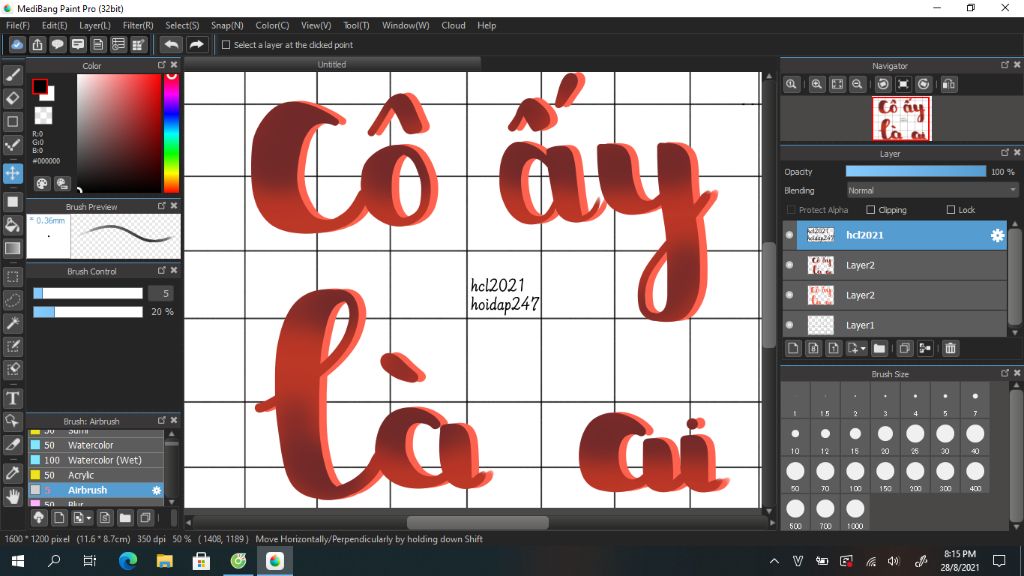The width and height of the screenshot is (1024, 576).
Task: Switch to the Untitled canvas tab
Action: (332, 64)
